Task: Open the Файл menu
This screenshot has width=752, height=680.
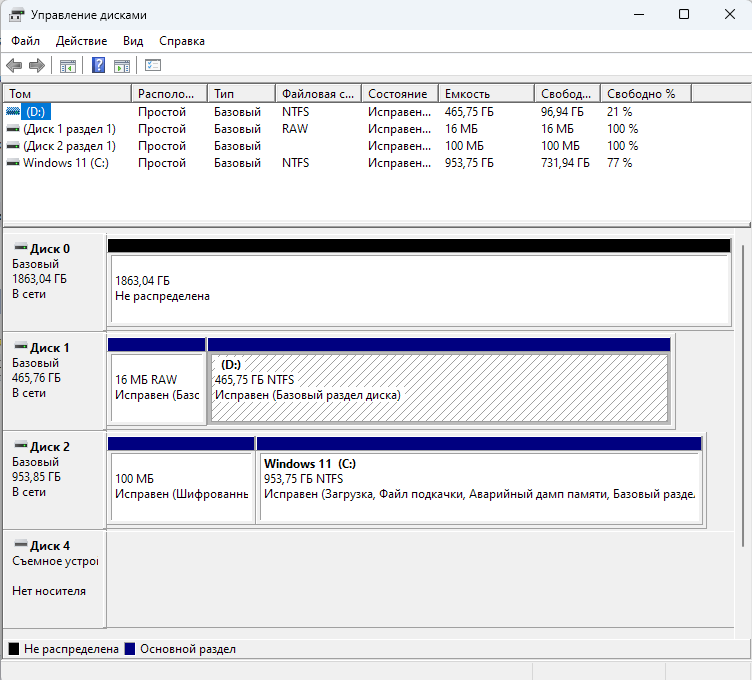Action: (x=25, y=41)
